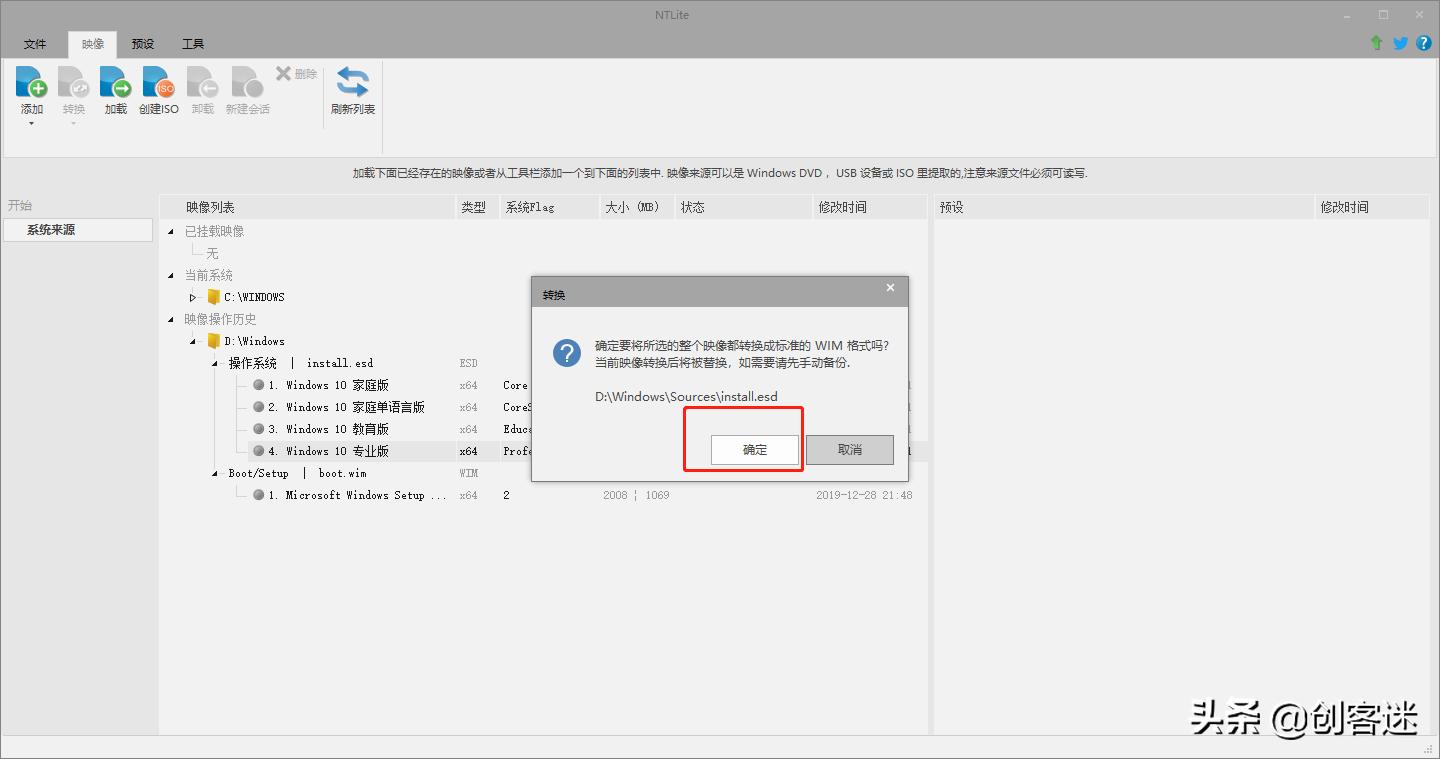Open the 文件 menu tab
This screenshot has height=759, width=1440.
click(35, 44)
